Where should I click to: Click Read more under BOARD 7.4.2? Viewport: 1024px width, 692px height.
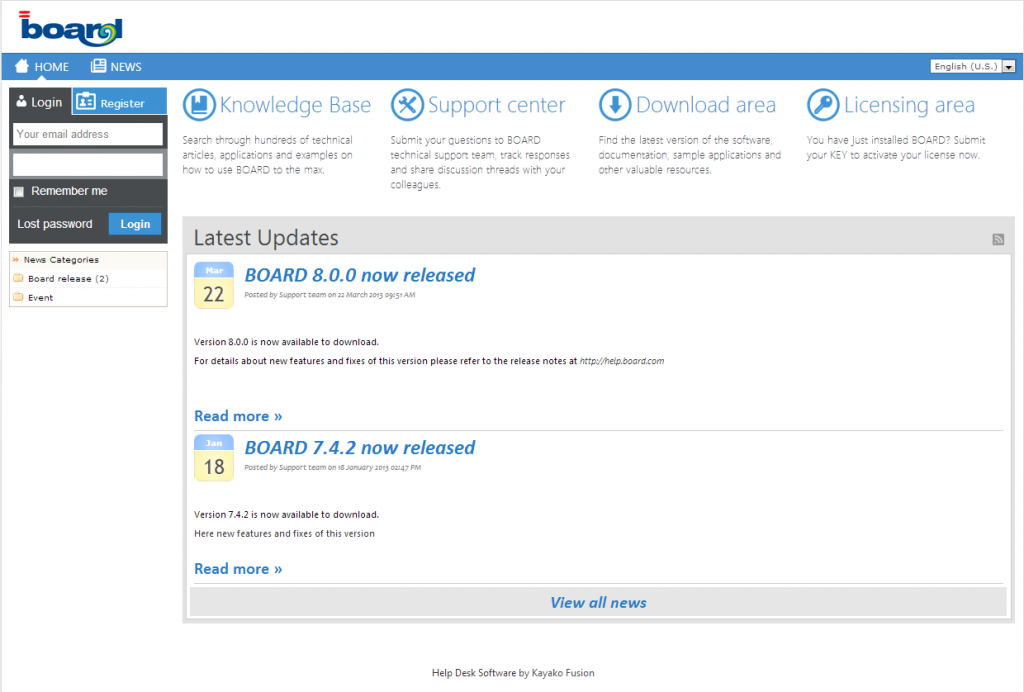click(x=238, y=569)
